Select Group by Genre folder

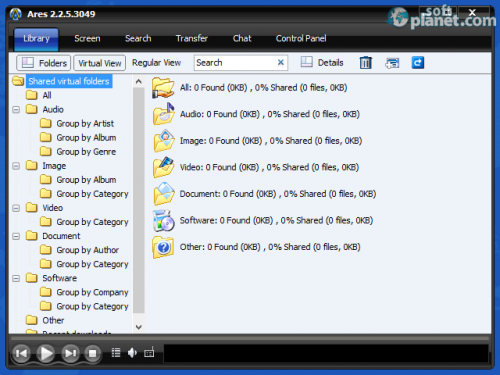[x=86, y=152]
